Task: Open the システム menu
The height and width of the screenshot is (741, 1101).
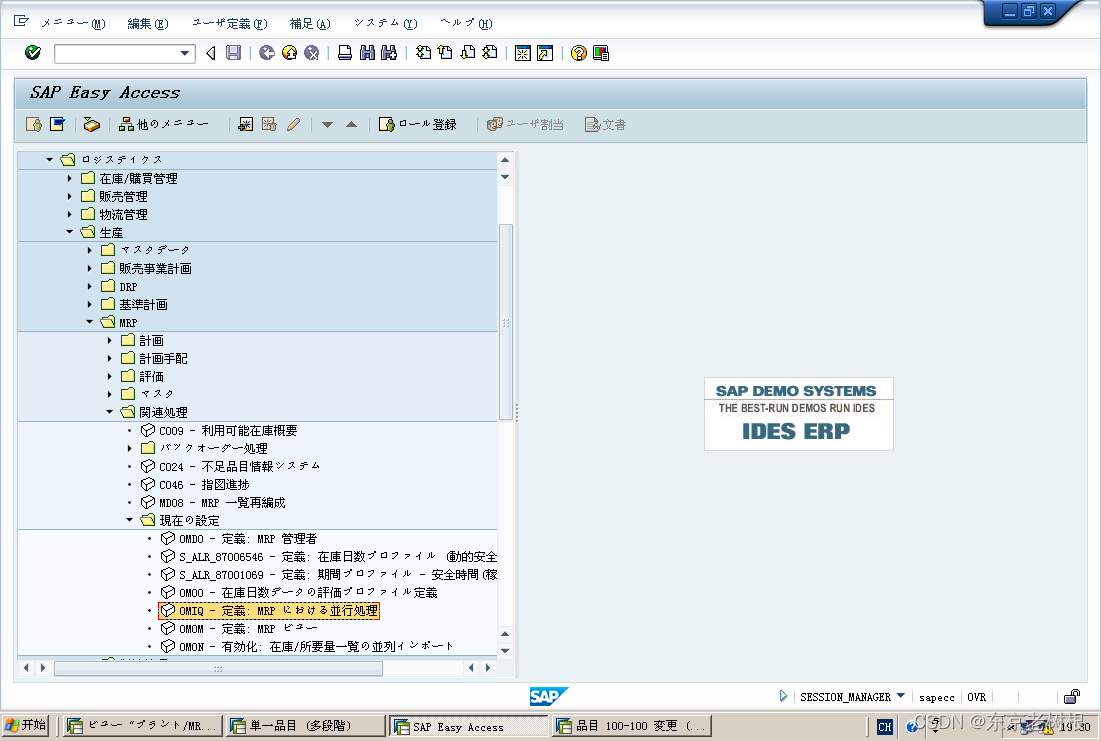Action: point(385,23)
